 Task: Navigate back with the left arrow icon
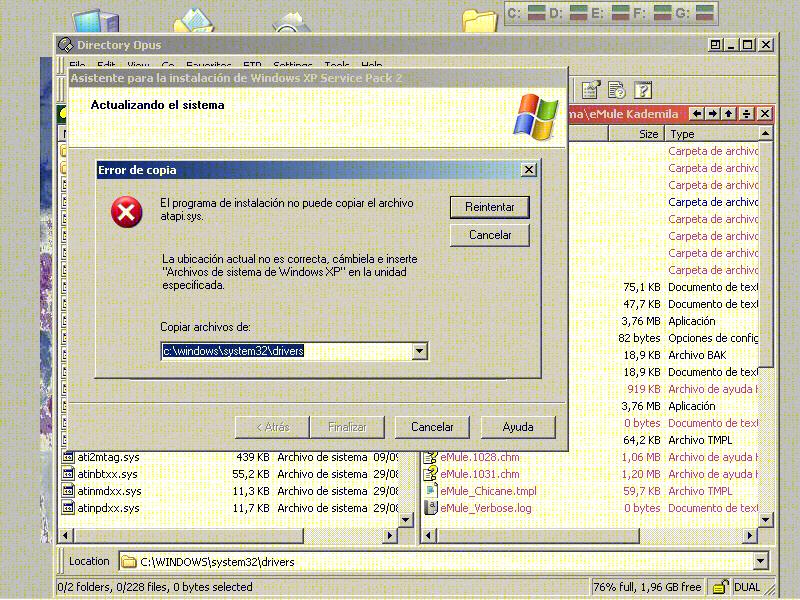tap(697, 114)
